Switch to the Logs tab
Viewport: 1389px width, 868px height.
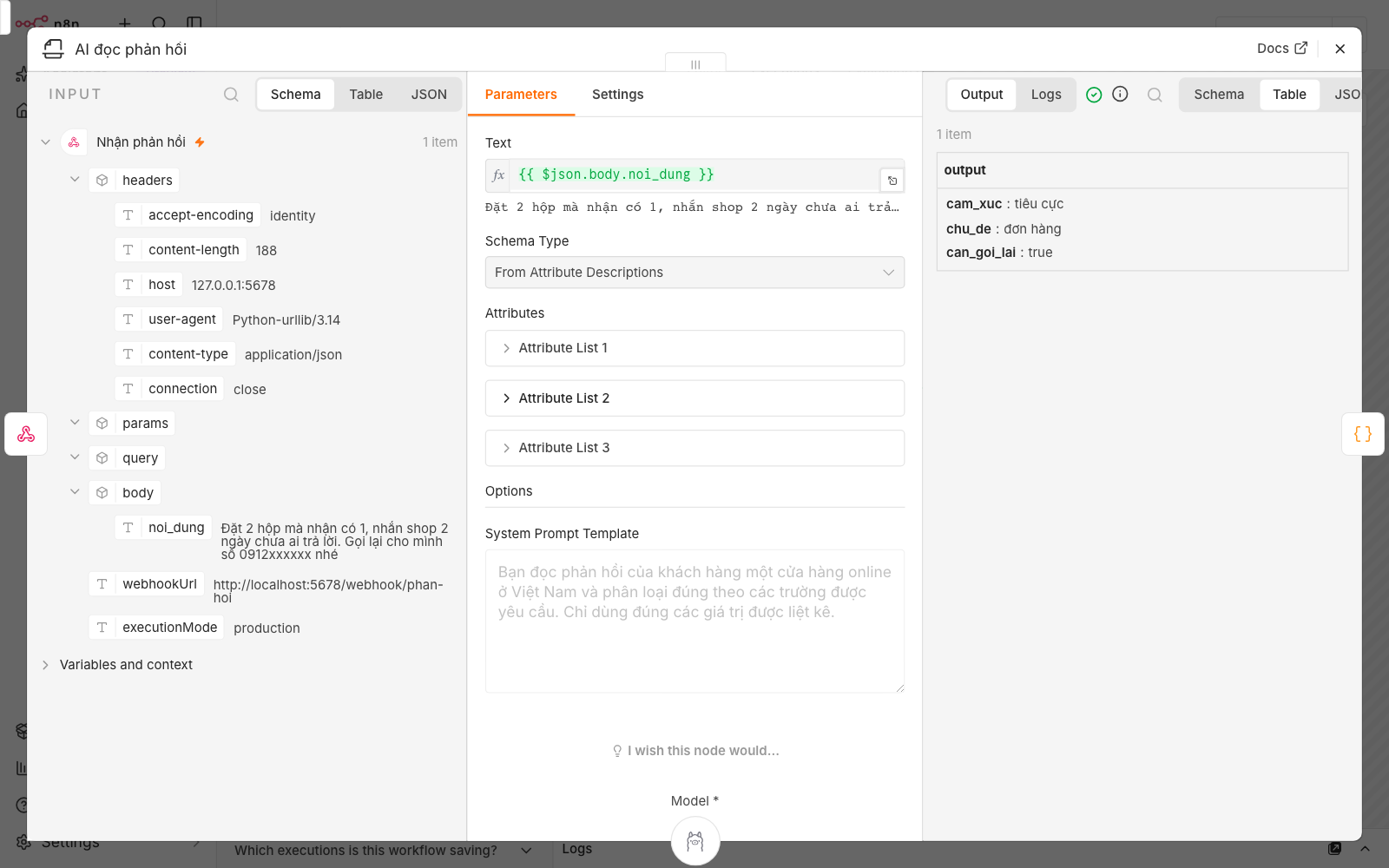[x=1046, y=95]
